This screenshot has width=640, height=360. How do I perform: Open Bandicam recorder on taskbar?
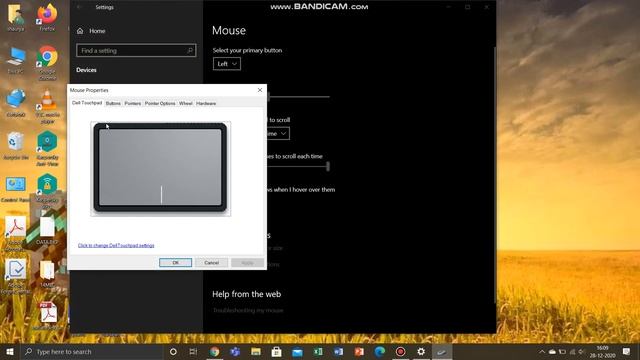[x=400, y=351]
